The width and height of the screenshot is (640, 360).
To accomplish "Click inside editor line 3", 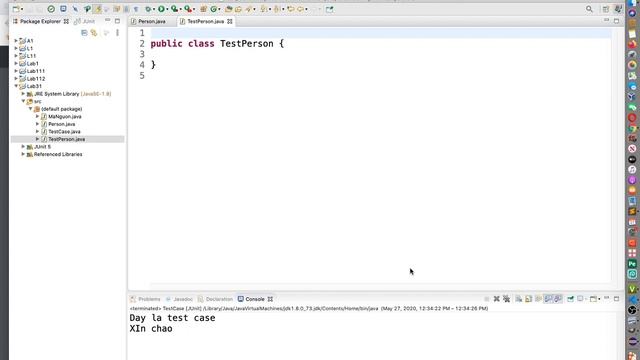I will coord(380,54).
